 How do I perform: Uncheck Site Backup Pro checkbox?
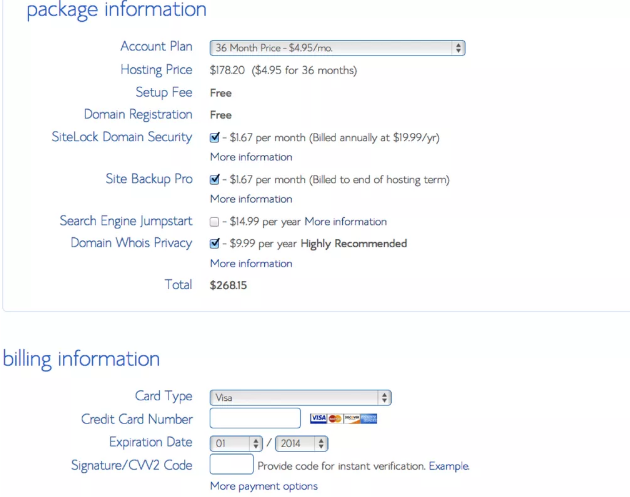click(215, 179)
